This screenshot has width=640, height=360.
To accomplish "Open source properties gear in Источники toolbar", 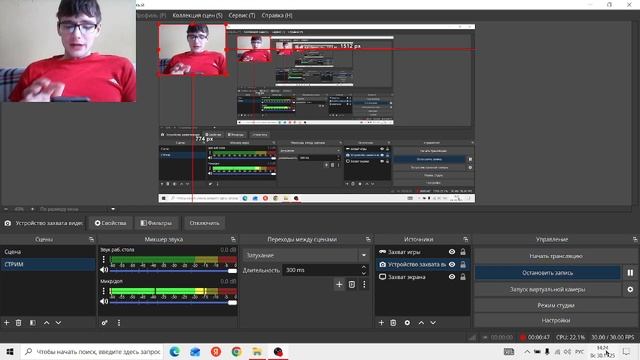I will tap(407, 322).
